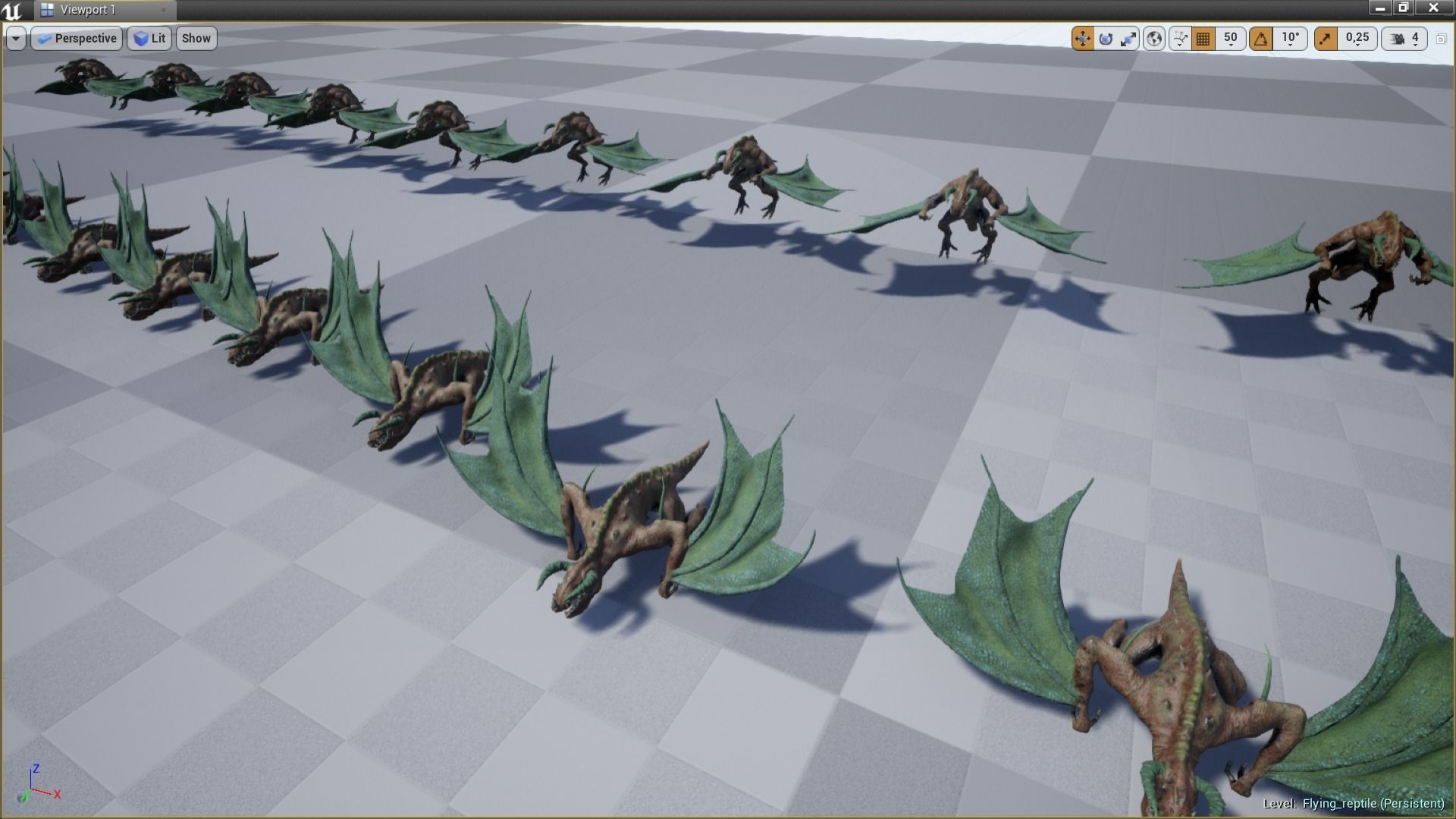The height and width of the screenshot is (819, 1456).
Task: Toggle scale snapping
Action: tap(1326, 39)
